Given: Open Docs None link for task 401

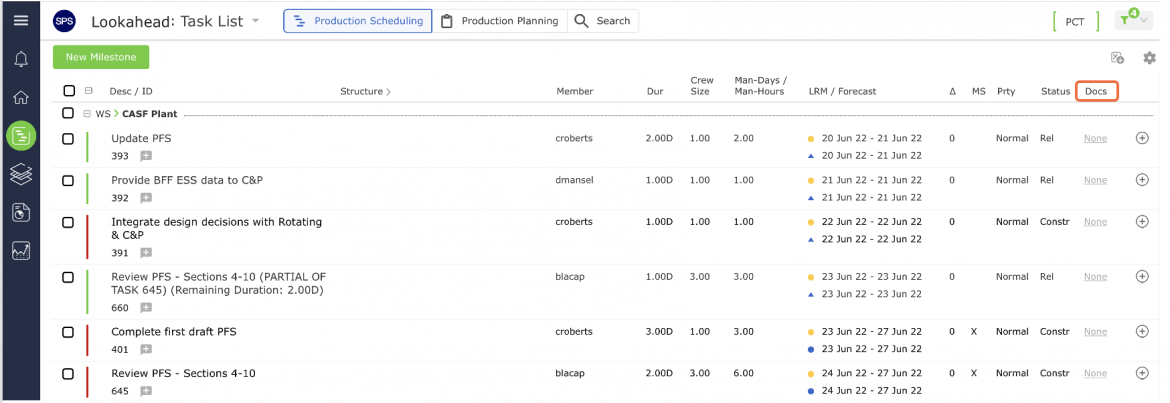Looking at the screenshot, I should [x=1095, y=332].
